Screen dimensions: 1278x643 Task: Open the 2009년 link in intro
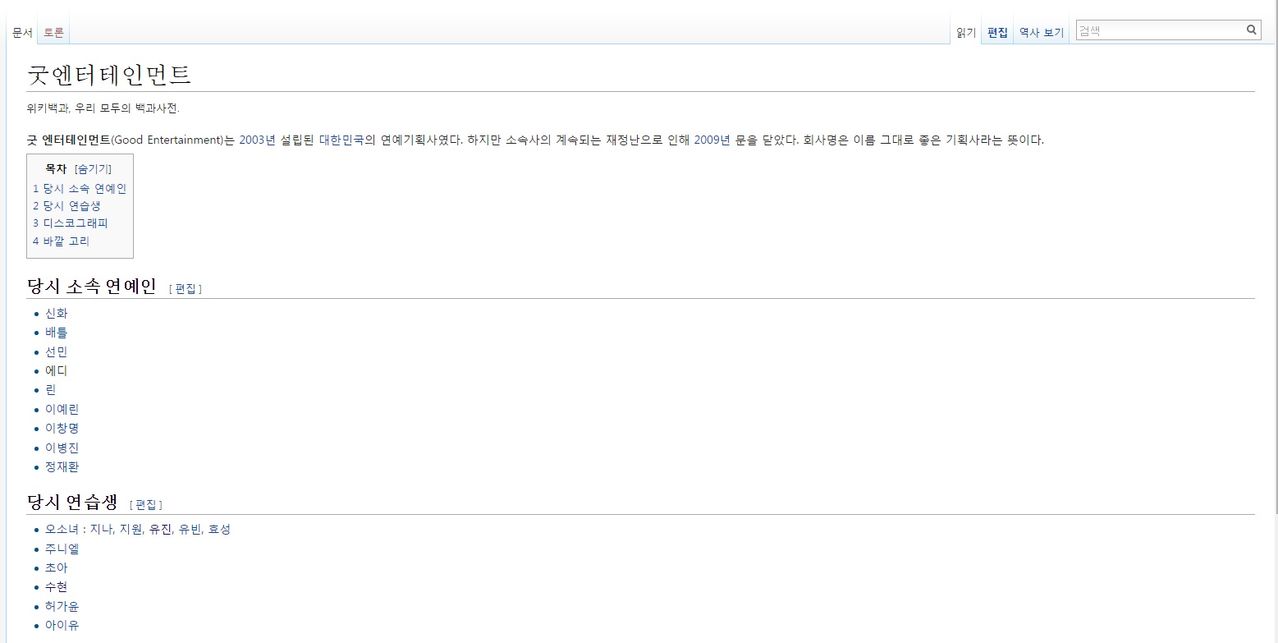click(x=712, y=140)
